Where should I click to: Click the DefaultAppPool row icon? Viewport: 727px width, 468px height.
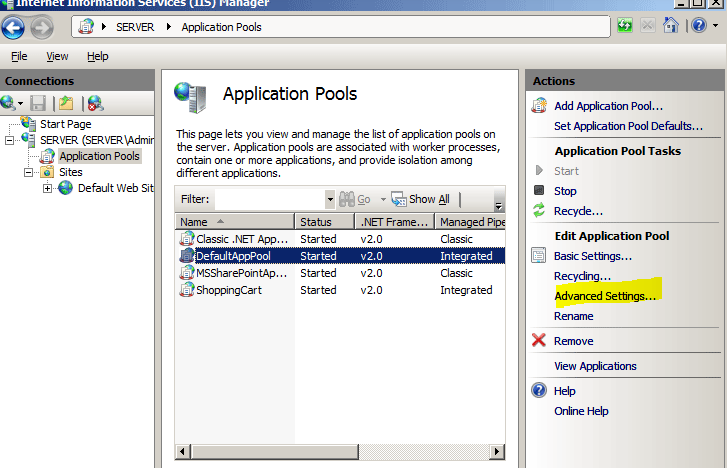(x=187, y=256)
